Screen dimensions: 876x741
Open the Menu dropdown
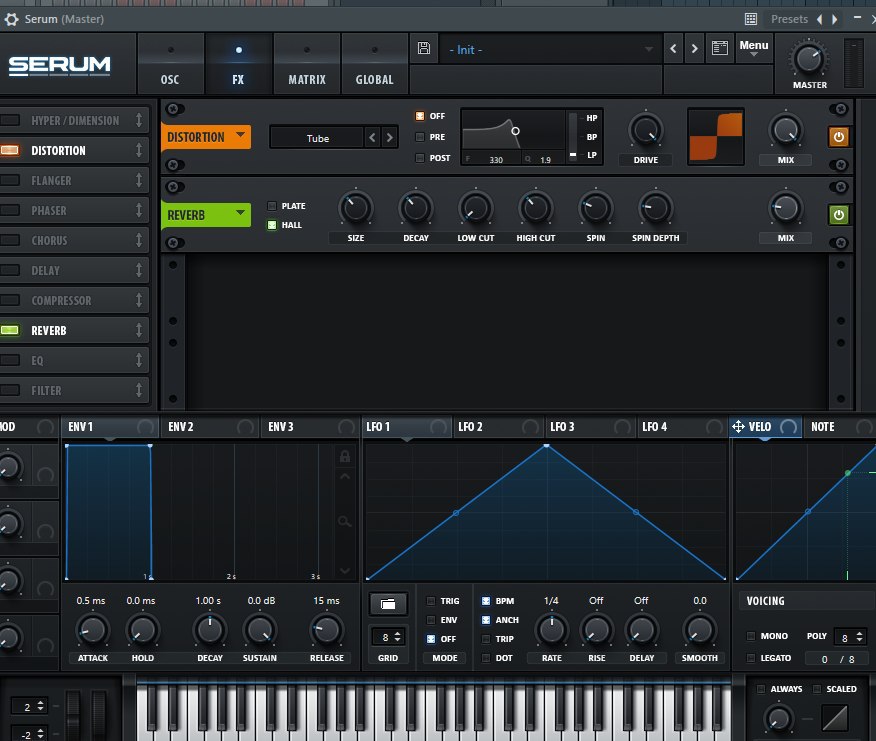[754, 48]
